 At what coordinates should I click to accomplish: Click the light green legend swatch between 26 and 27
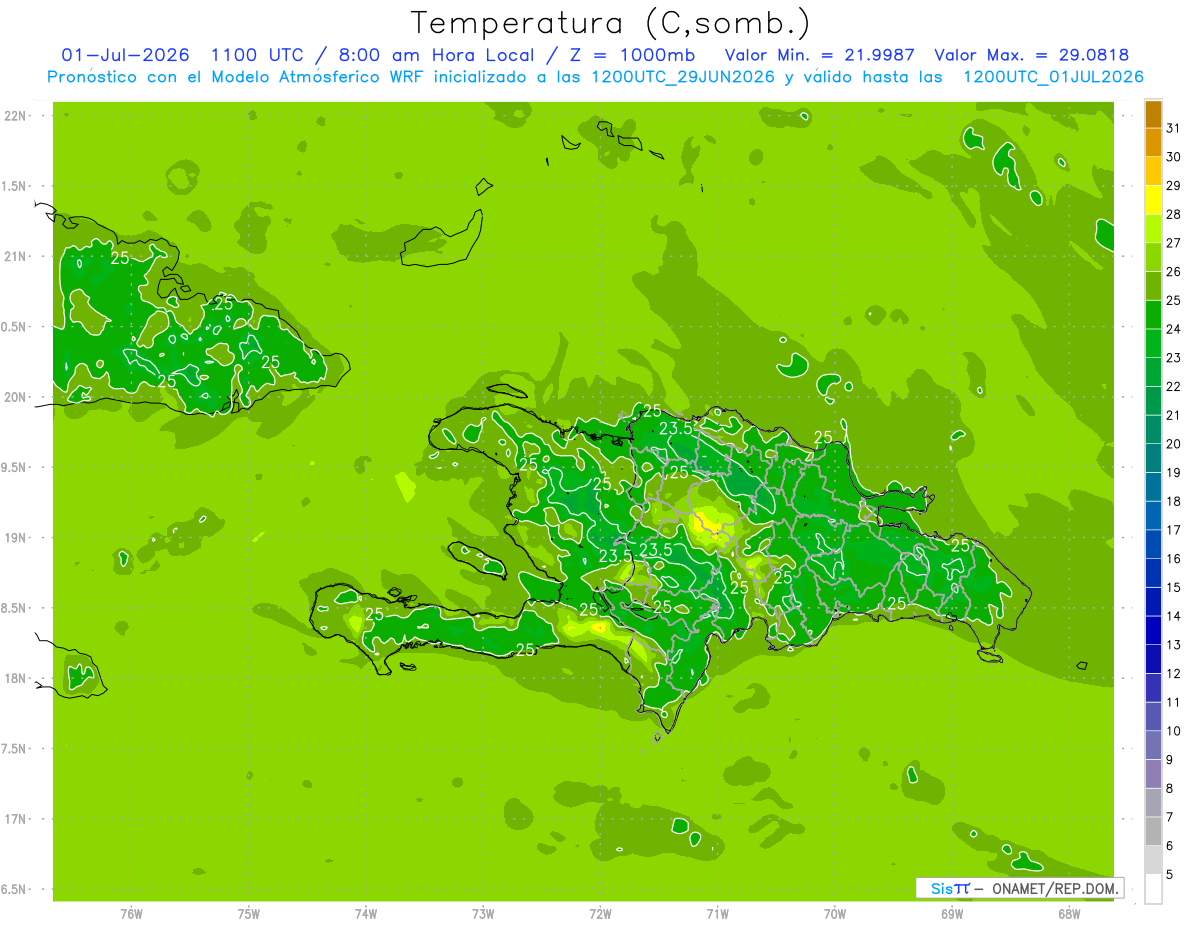1153,257
